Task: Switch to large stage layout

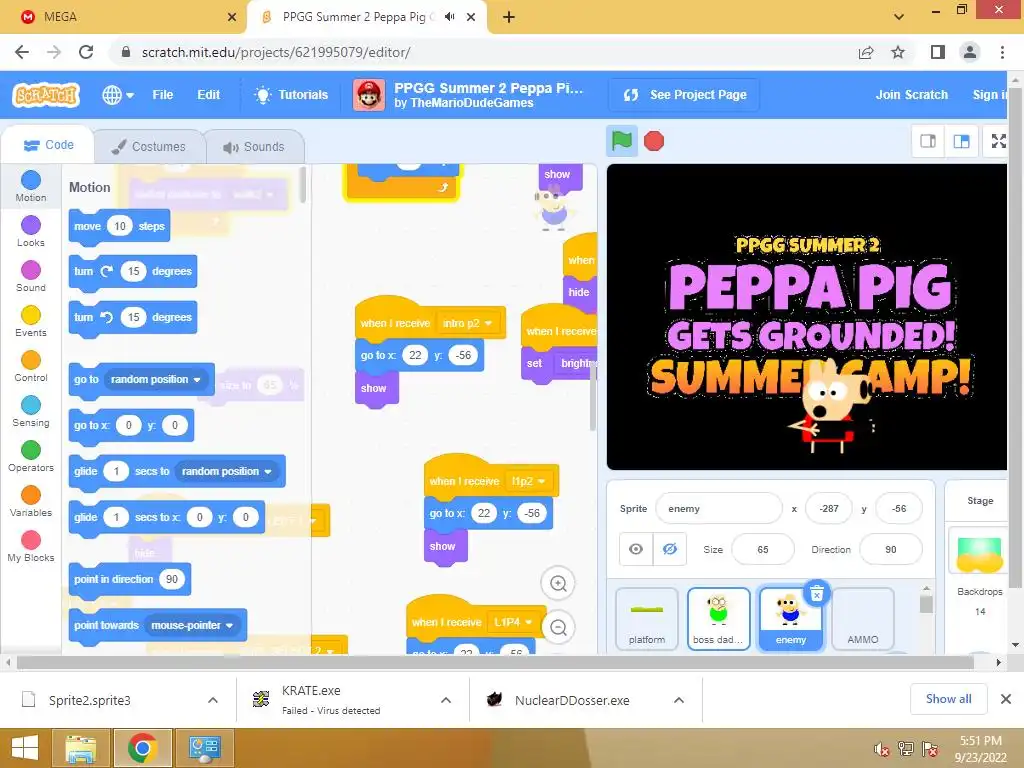Action: (961, 141)
